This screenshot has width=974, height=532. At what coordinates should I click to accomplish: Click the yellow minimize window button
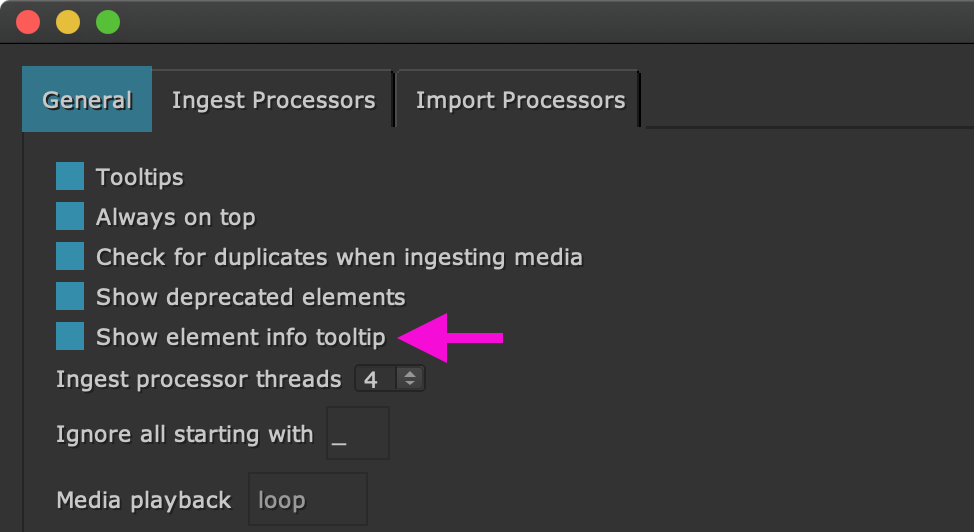(x=68, y=21)
